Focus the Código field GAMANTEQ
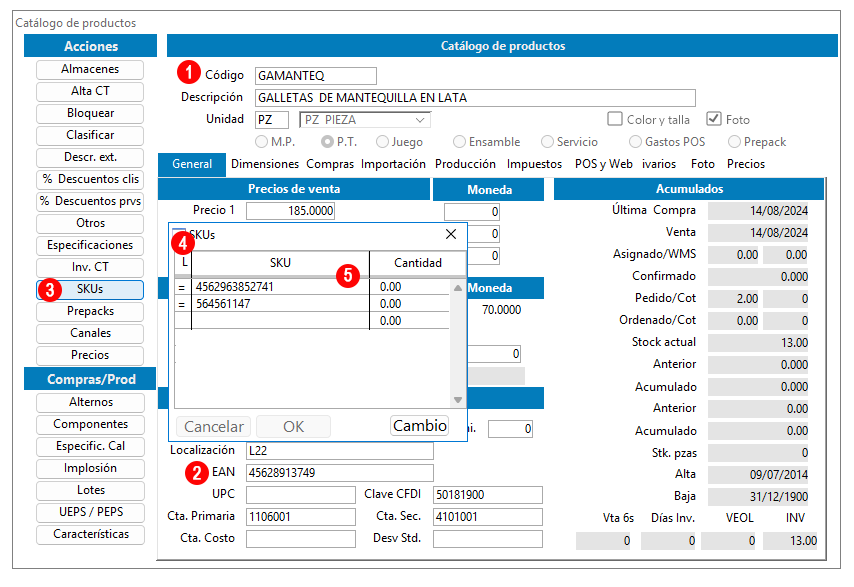 coord(315,76)
